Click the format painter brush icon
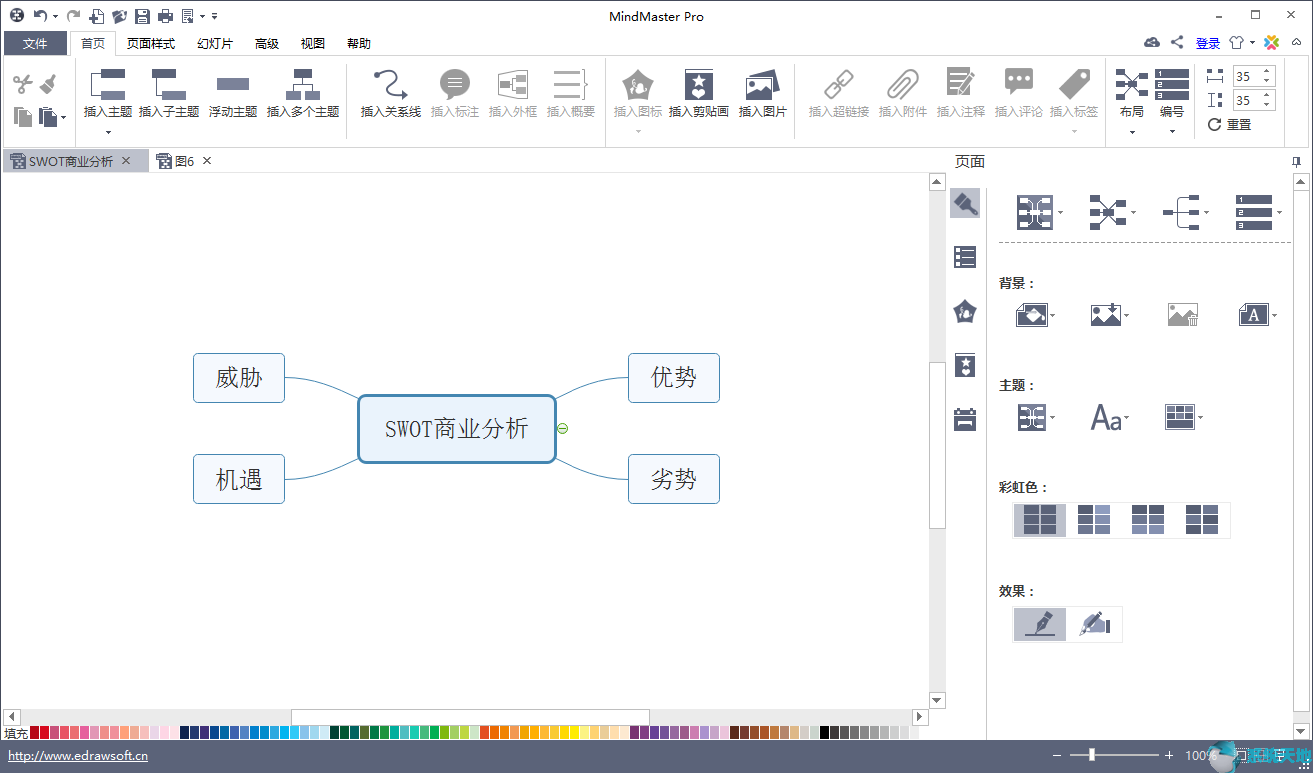Viewport: 1313px width, 773px height. (x=48, y=84)
